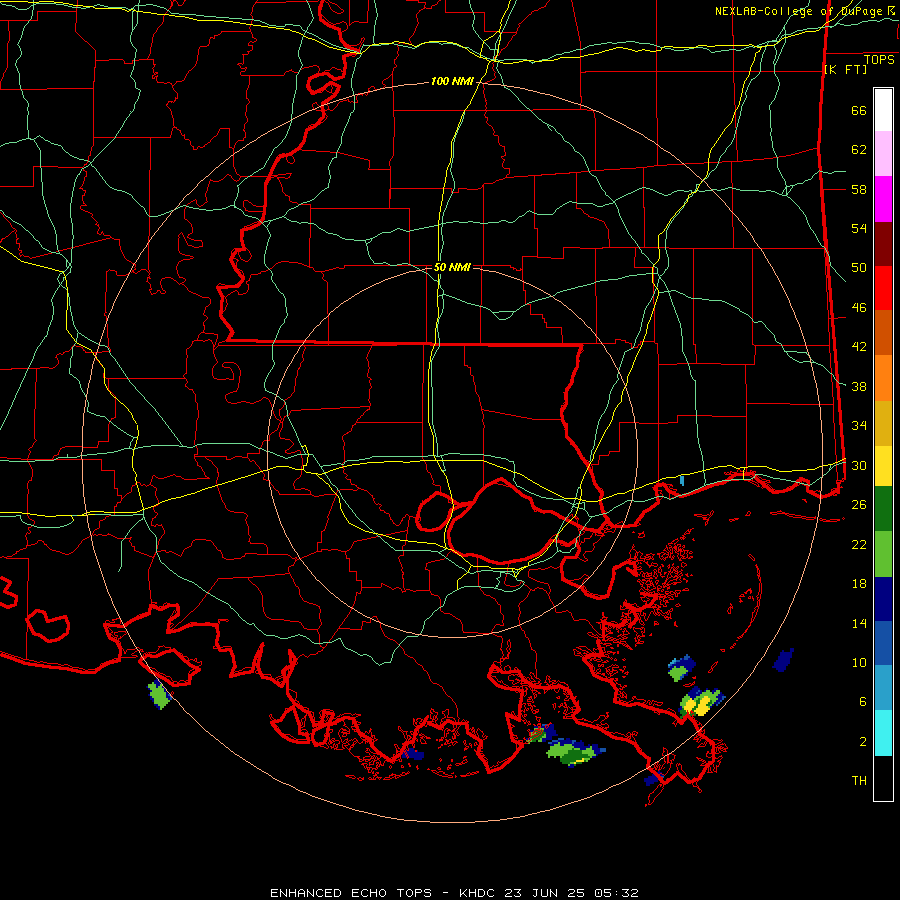
Task: Click the bright orange legend swatch
Action: coord(883,378)
